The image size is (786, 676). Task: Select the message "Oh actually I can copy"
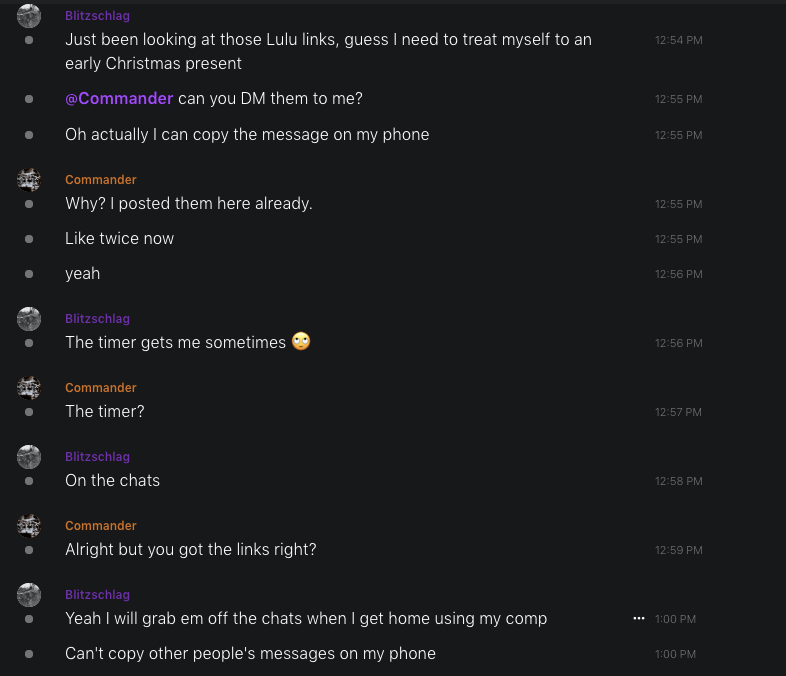click(x=247, y=134)
